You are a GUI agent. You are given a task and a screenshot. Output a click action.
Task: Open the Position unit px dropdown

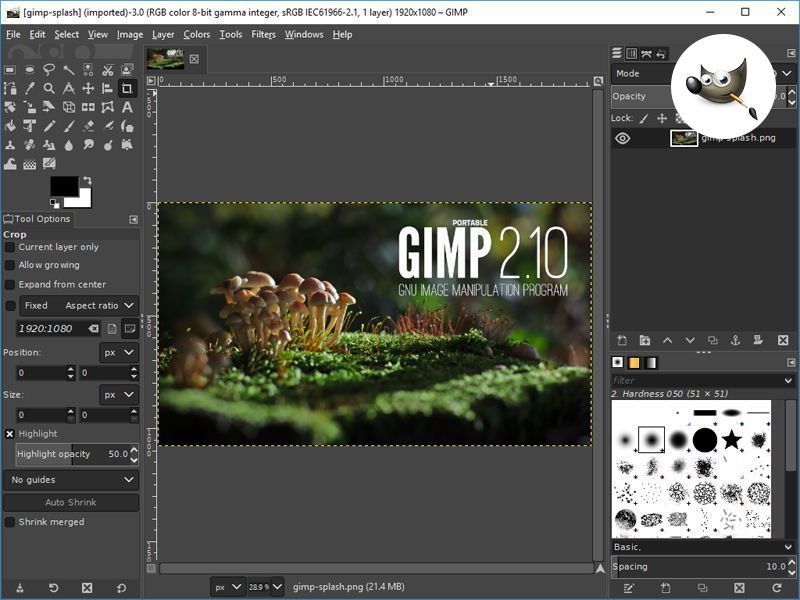tap(118, 353)
